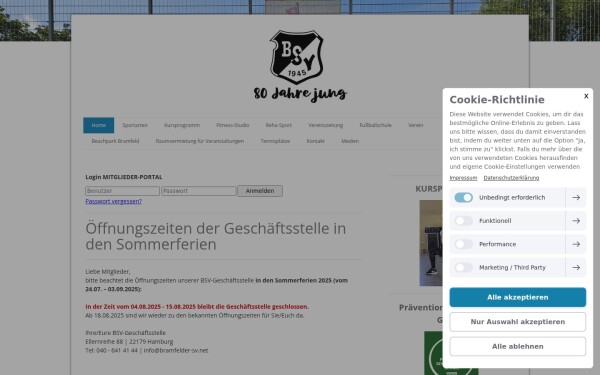Open the Home menu item

[x=98, y=125]
